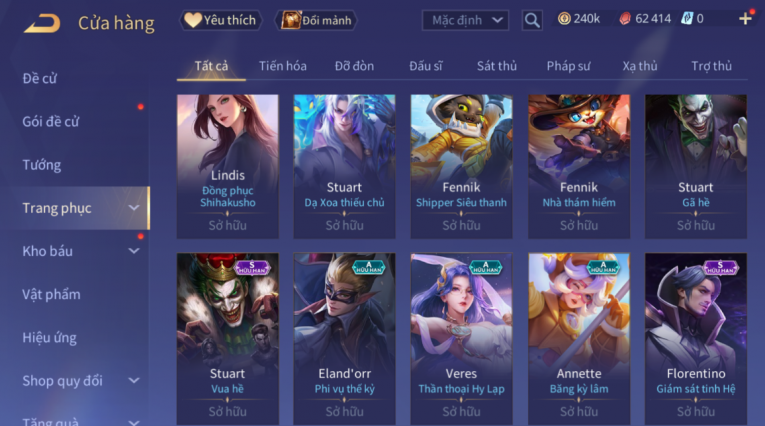Click the golden back arrow icon
Screen dimensions: 765x426
[42, 23]
